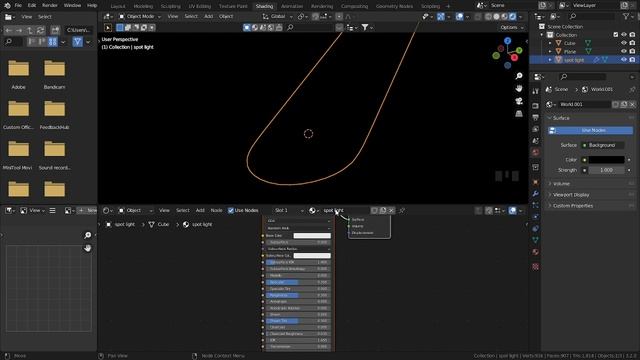Click the image editor pan hand icon
The height and width of the screenshot is (360, 640).
pos(87,248)
